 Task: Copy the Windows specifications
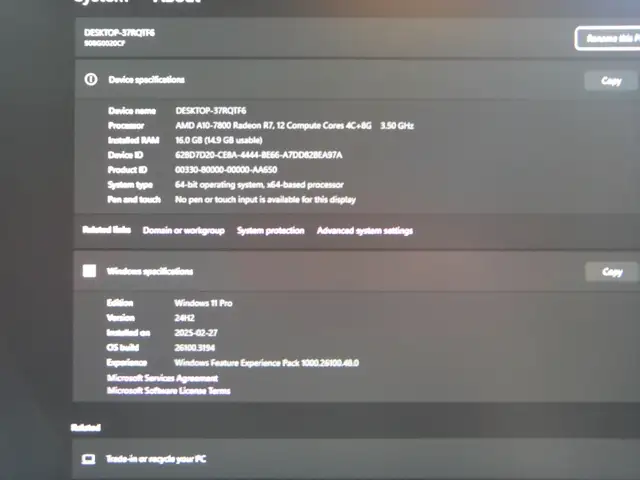click(611, 272)
